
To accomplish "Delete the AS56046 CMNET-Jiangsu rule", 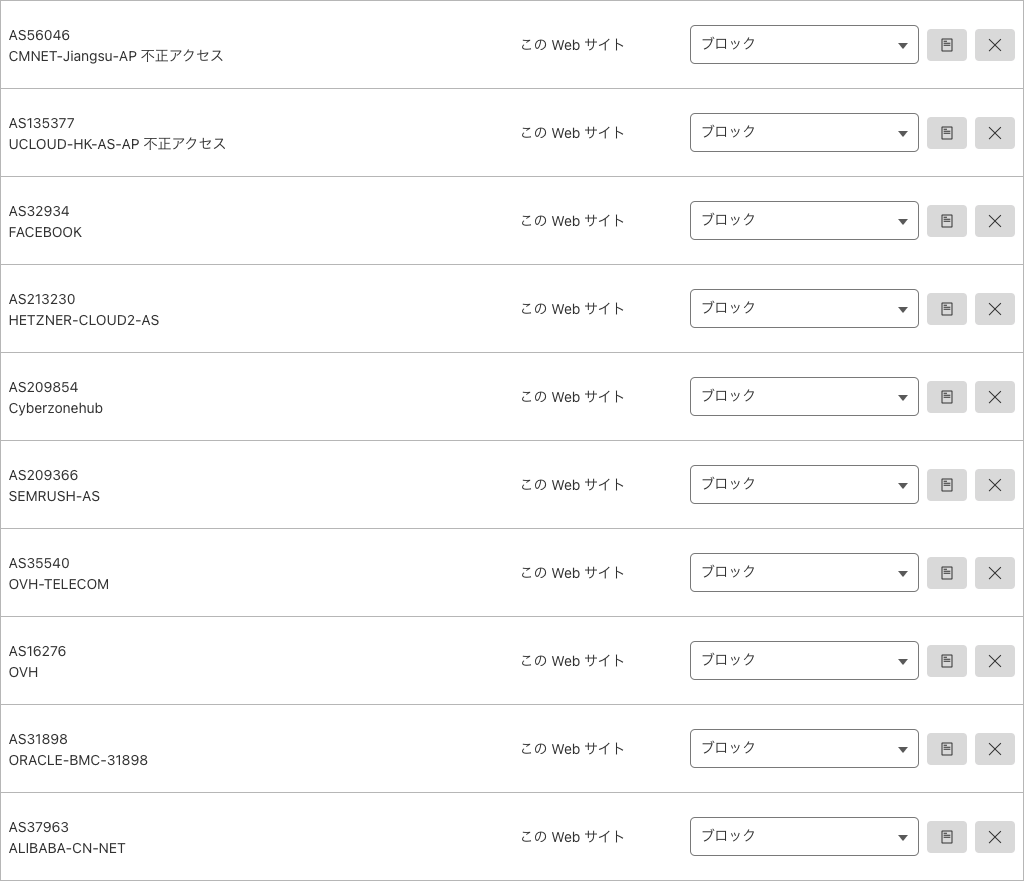I will [994, 45].
